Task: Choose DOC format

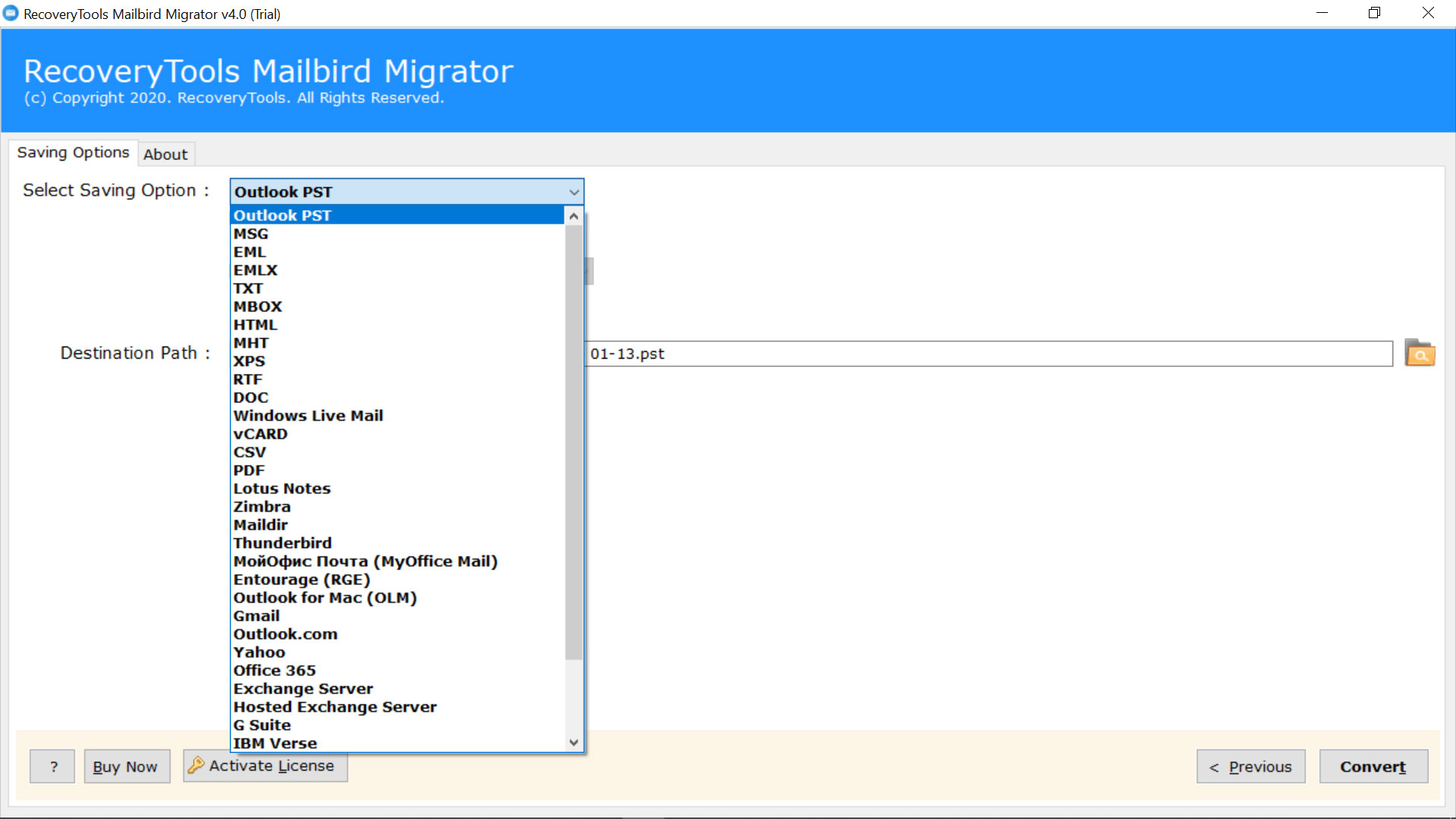Action: pyautogui.click(x=397, y=397)
